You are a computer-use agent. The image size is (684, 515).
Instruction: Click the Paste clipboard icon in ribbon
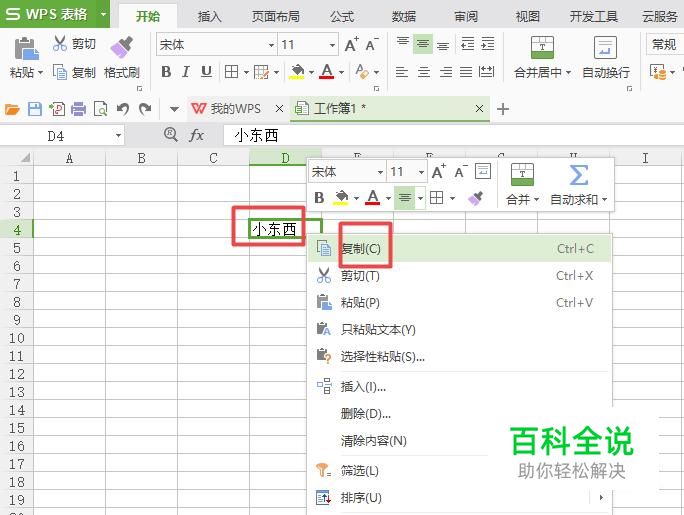pyautogui.click(x=26, y=48)
